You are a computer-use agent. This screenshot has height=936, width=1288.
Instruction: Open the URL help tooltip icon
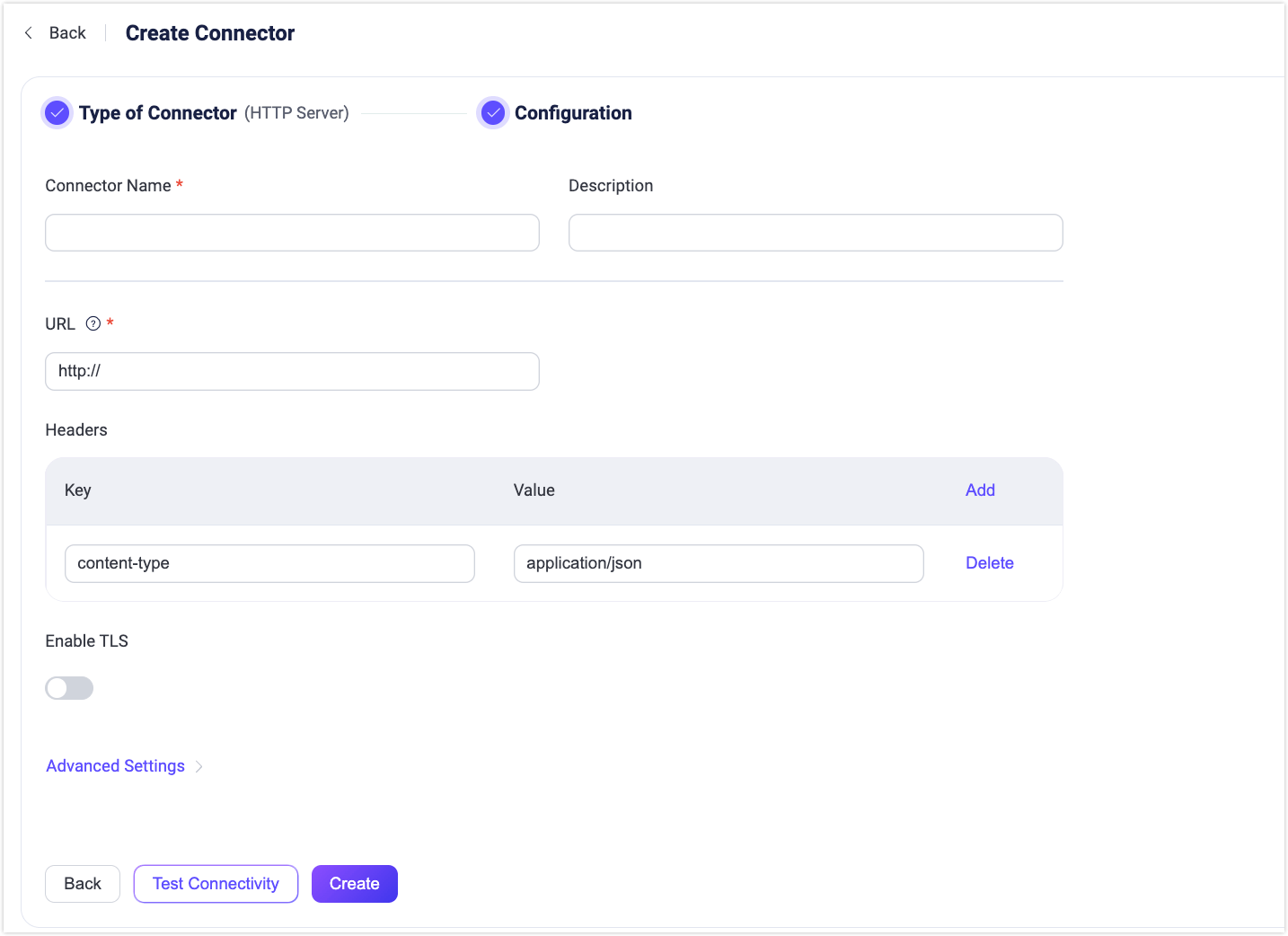(91, 323)
